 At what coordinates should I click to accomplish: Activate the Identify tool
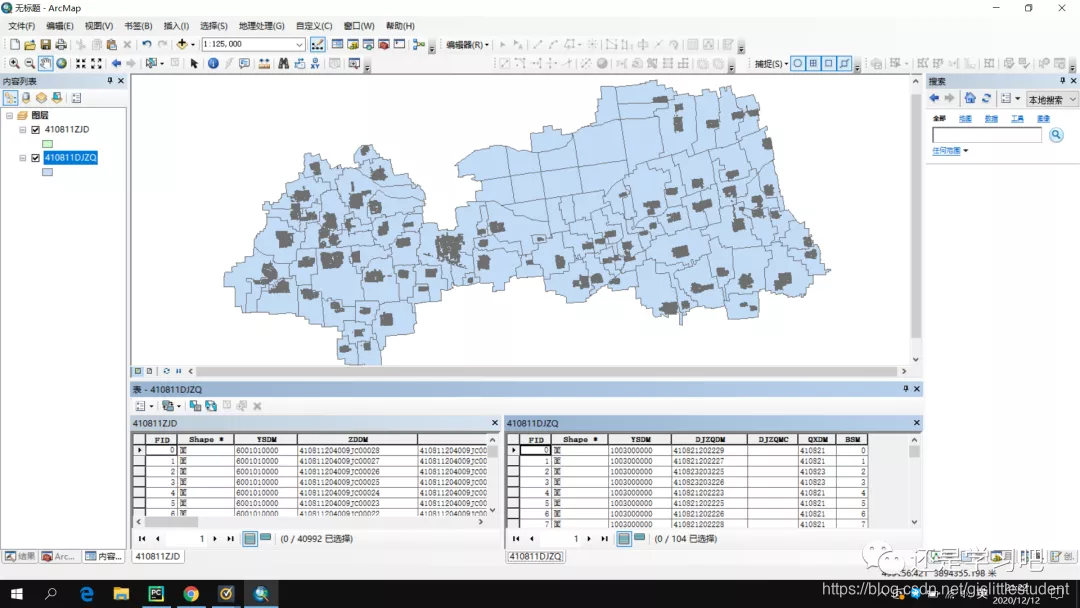[x=213, y=63]
